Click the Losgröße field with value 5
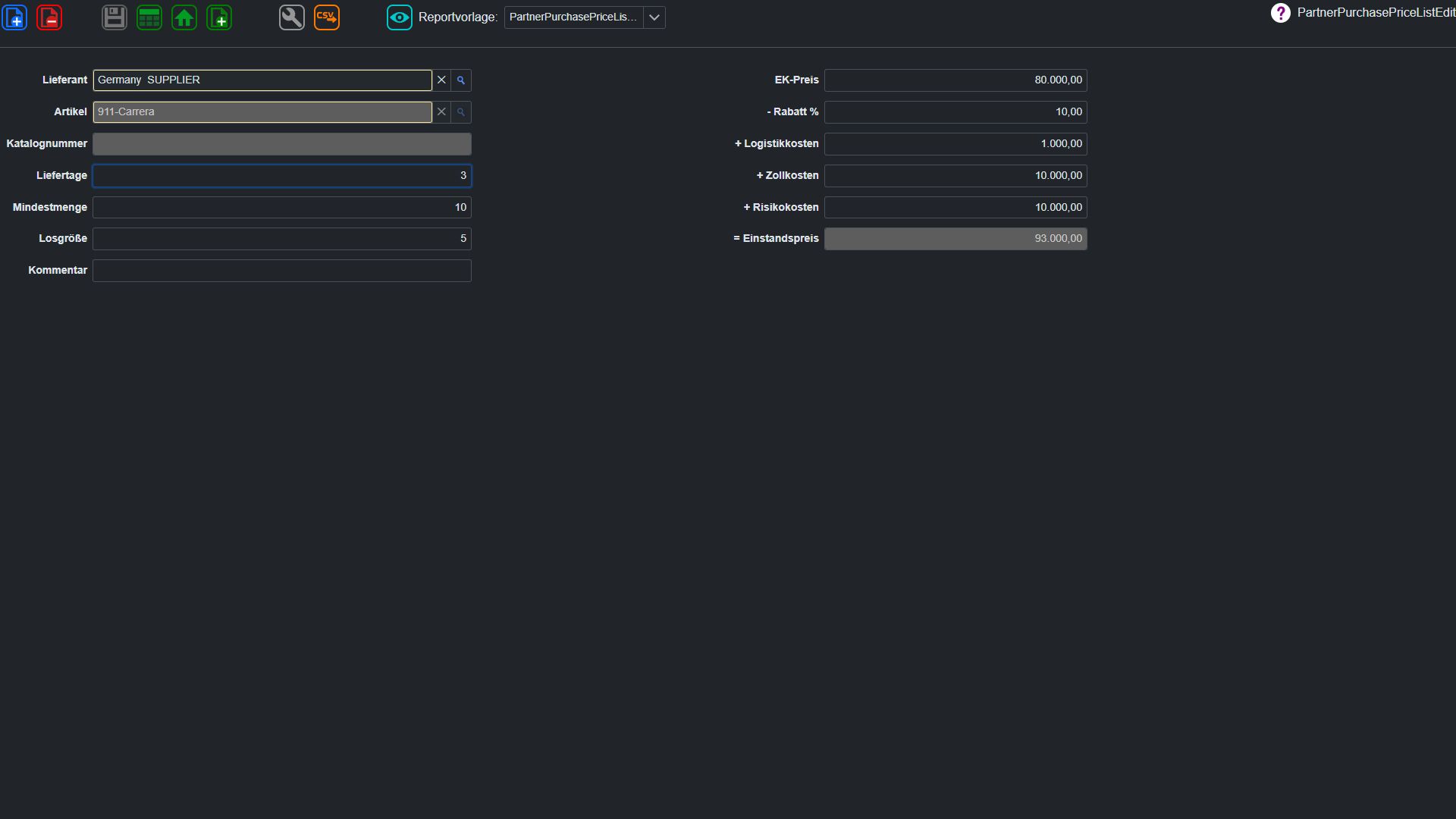This screenshot has width=1456, height=819. pos(282,239)
